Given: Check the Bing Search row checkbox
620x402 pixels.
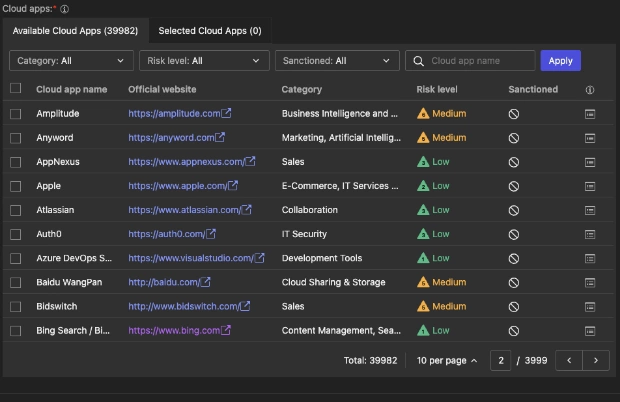Looking at the screenshot, I should [x=15, y=331].
